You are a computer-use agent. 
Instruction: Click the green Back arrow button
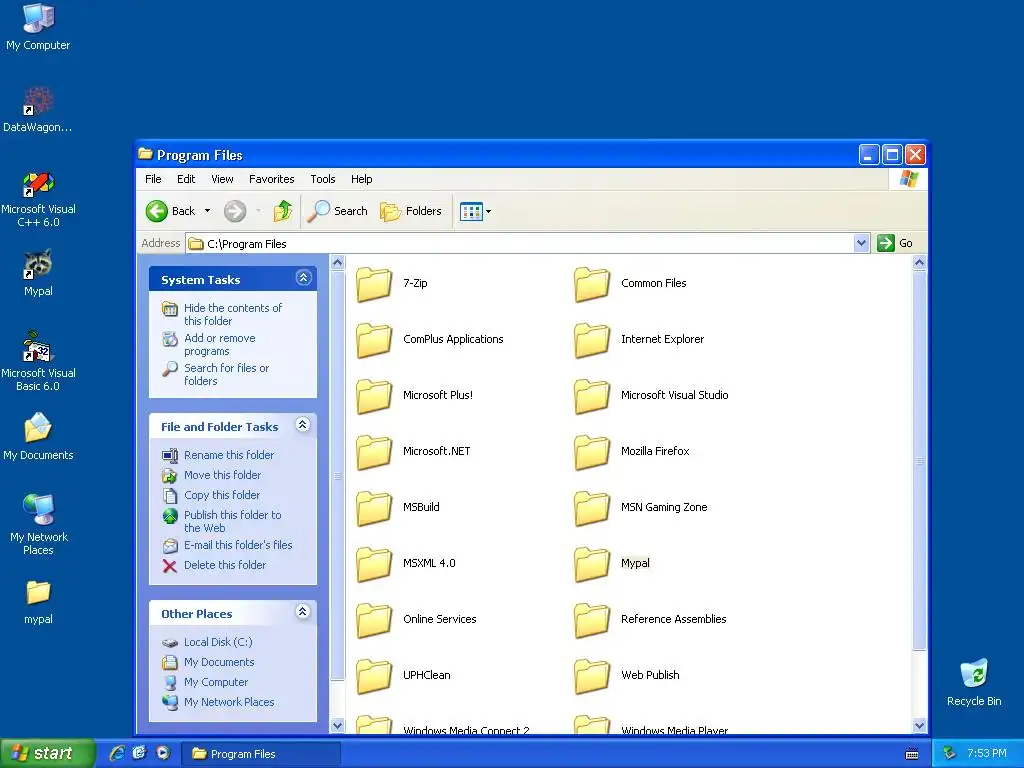157,211
